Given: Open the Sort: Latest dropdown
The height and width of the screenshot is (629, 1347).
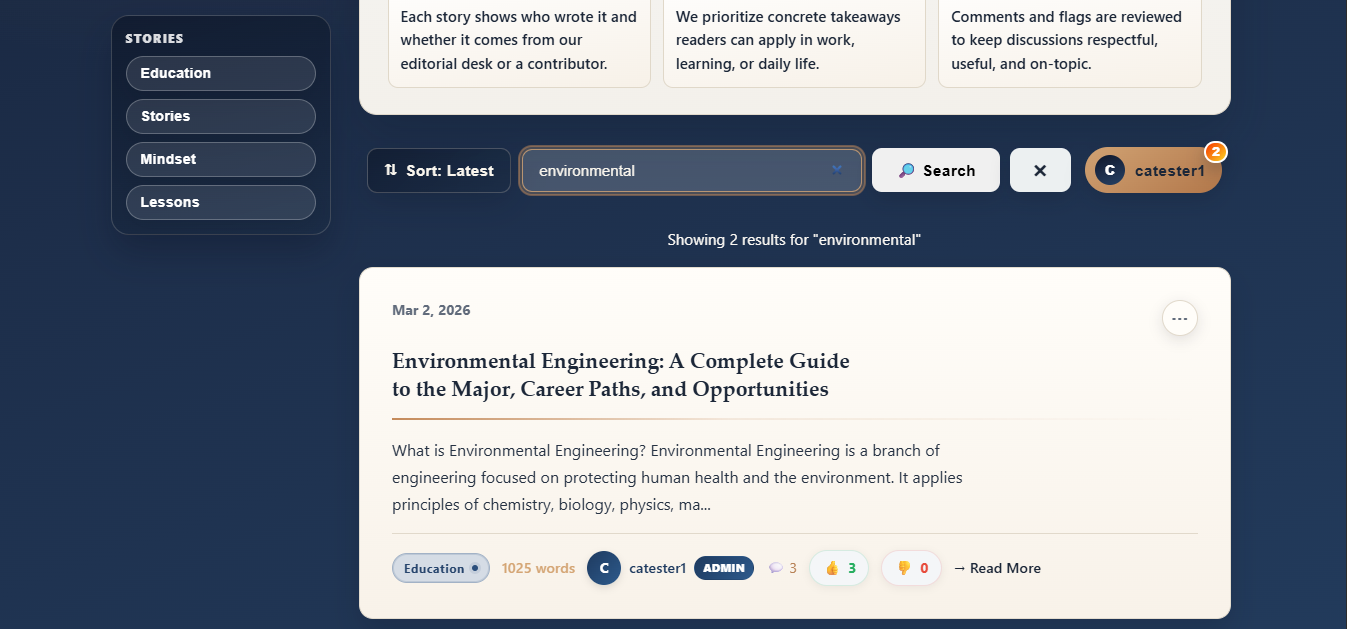Looking at the screenshot, I should [x=439, y=171].
